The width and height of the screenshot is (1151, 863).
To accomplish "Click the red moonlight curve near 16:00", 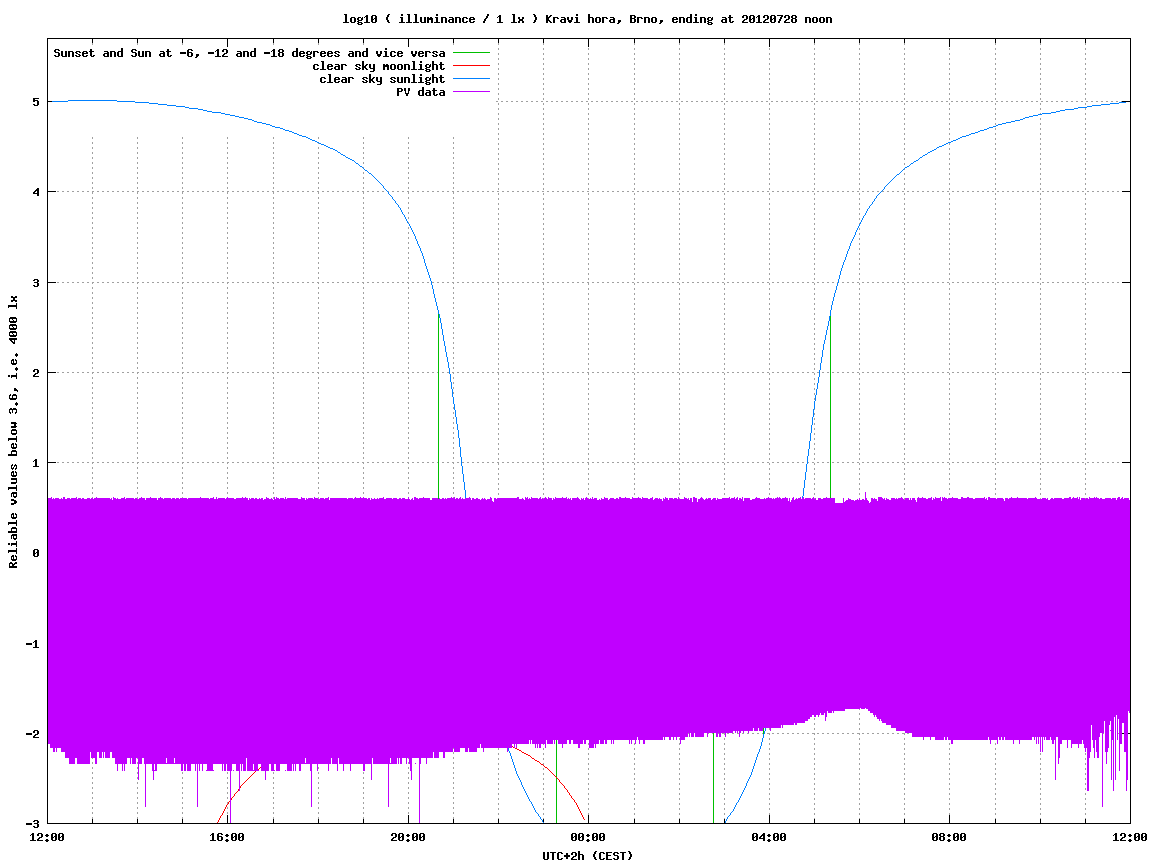I will [x=236, y=794].
